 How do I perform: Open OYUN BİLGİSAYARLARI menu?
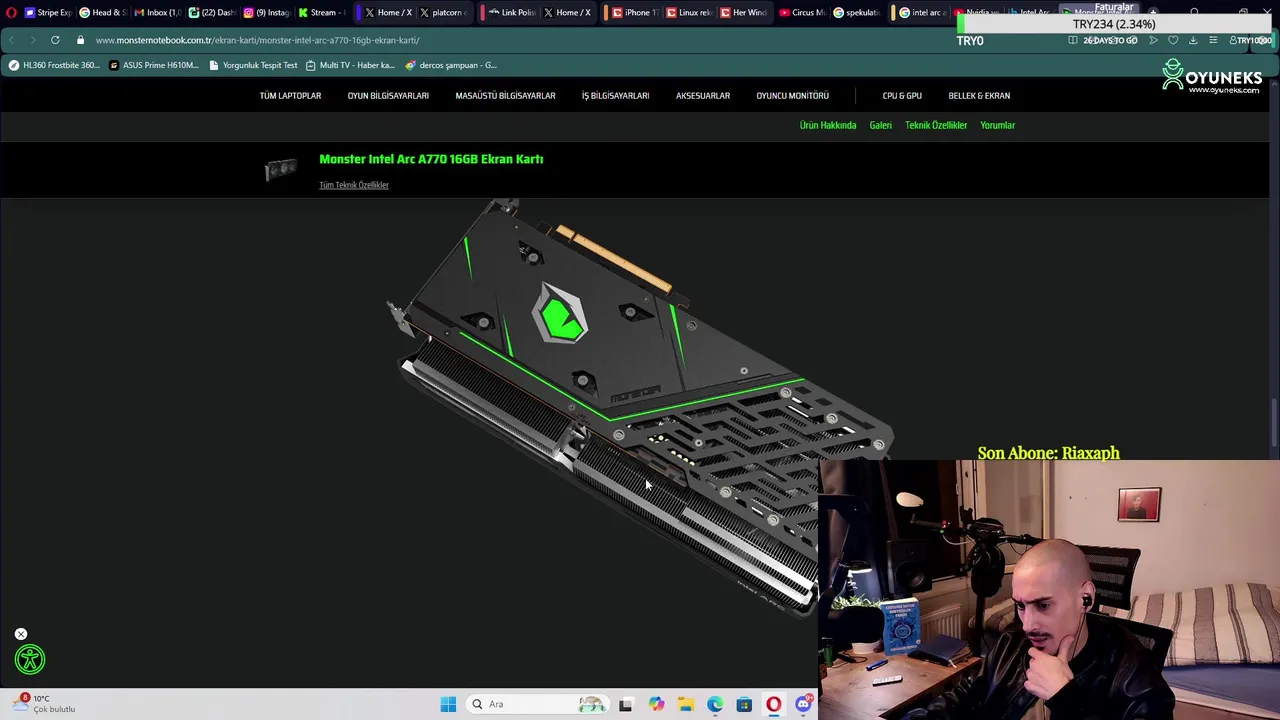388,96
